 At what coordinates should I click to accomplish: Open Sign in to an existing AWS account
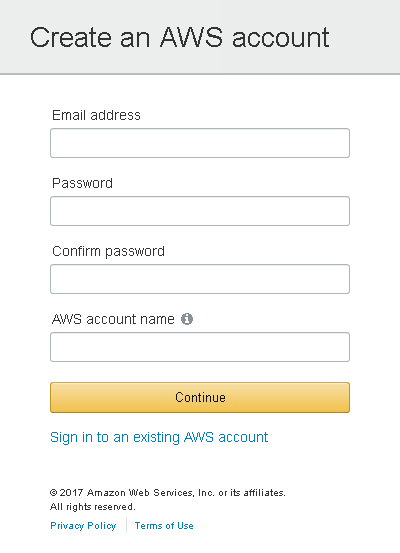click(x=159, y=437)
